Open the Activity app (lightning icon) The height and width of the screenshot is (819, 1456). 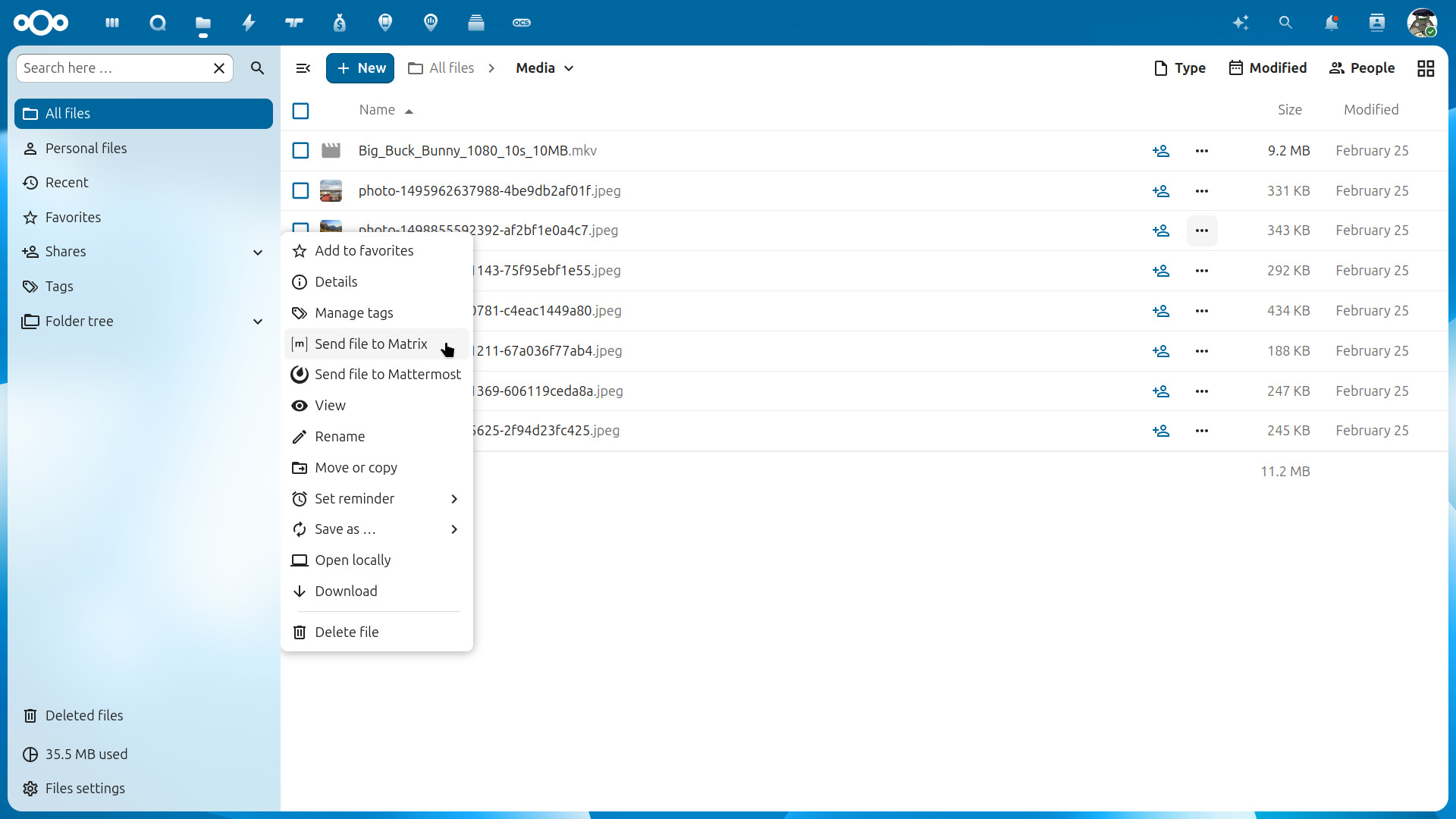249,23
